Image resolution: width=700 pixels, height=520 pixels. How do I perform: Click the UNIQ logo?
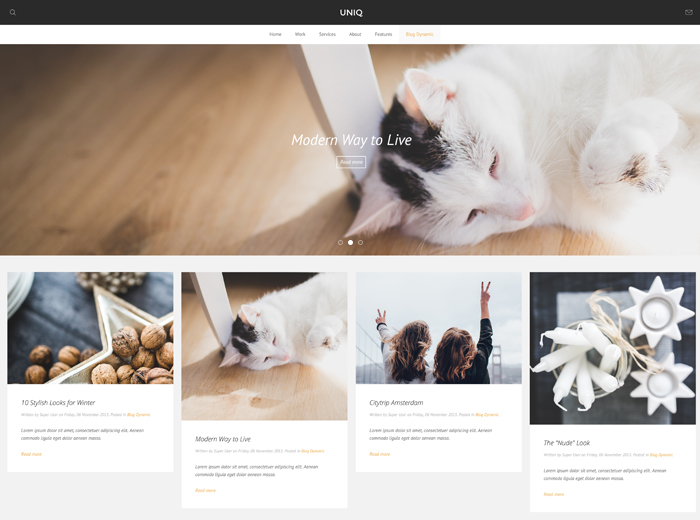pyautogui.click(x=351, y=12)
